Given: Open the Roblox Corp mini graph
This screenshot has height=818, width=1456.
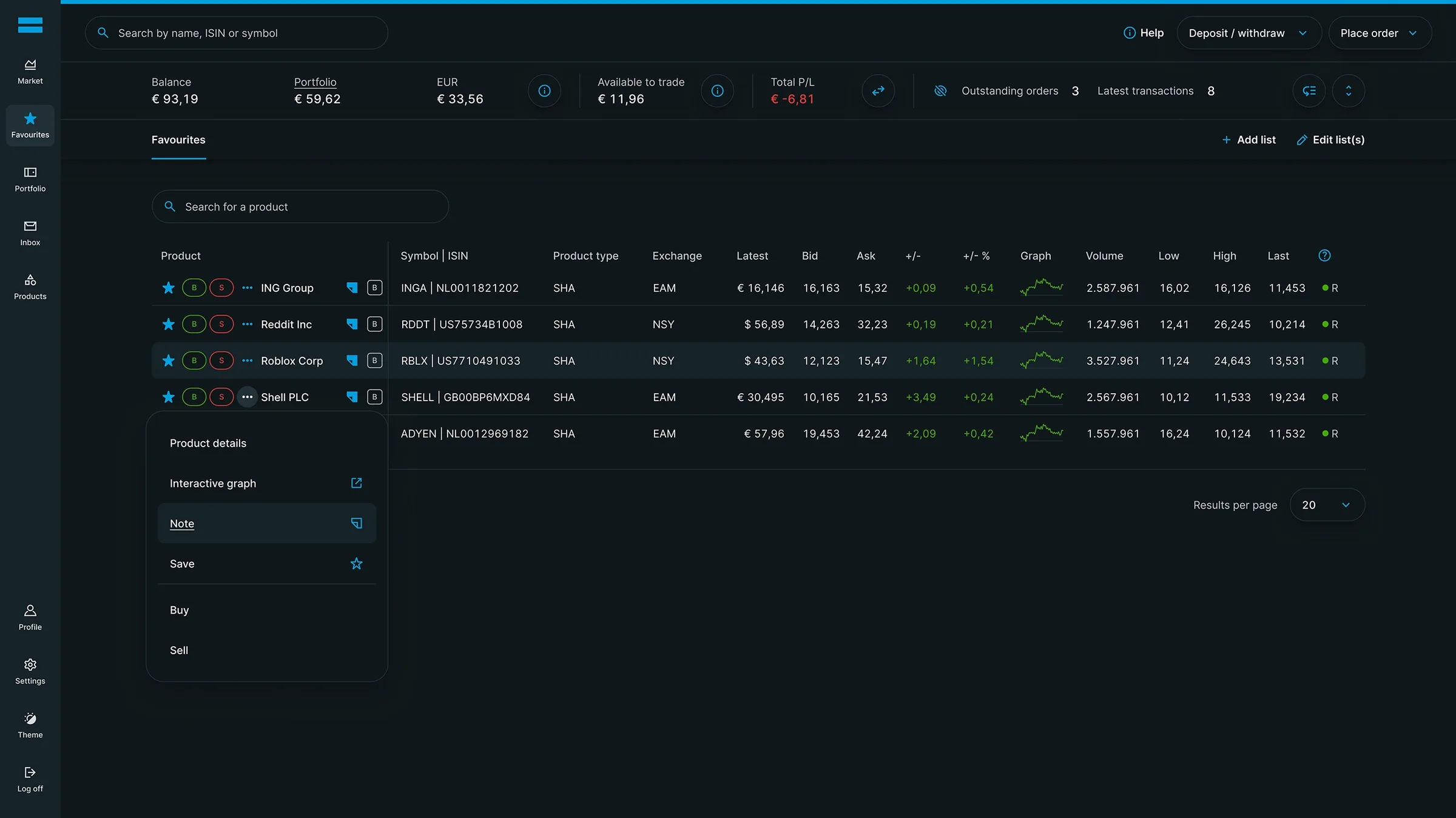Looking at the screenshot, I should [x=1041, y=360].
